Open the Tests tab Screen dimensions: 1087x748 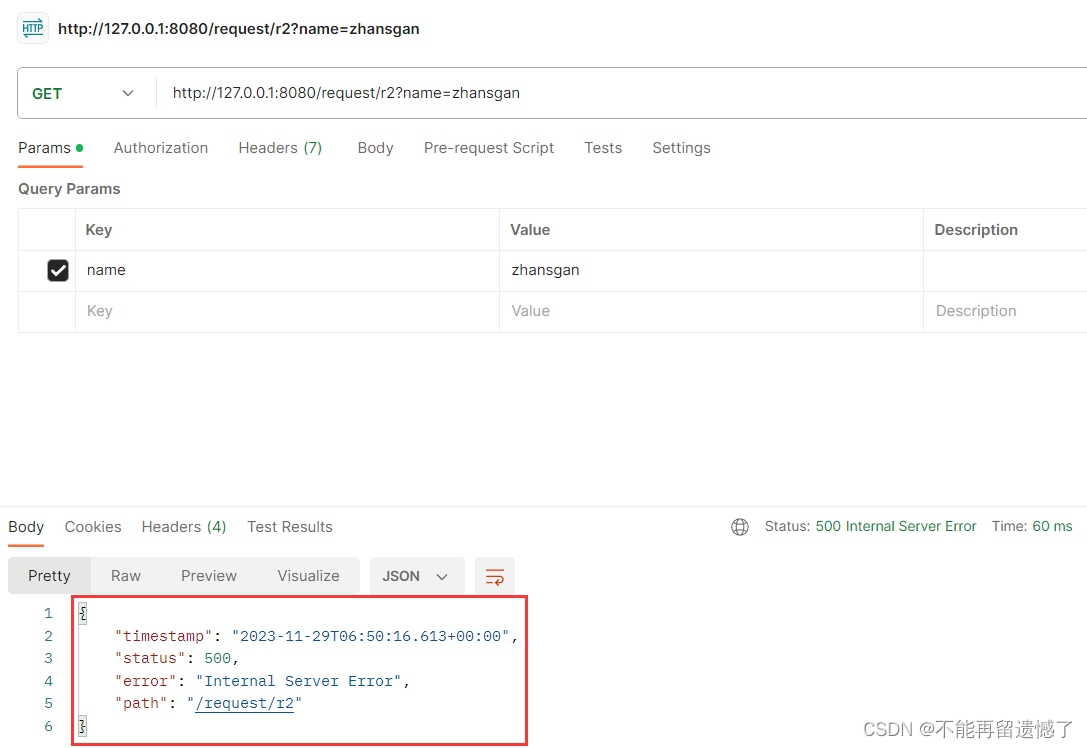[x=603, y=148]
